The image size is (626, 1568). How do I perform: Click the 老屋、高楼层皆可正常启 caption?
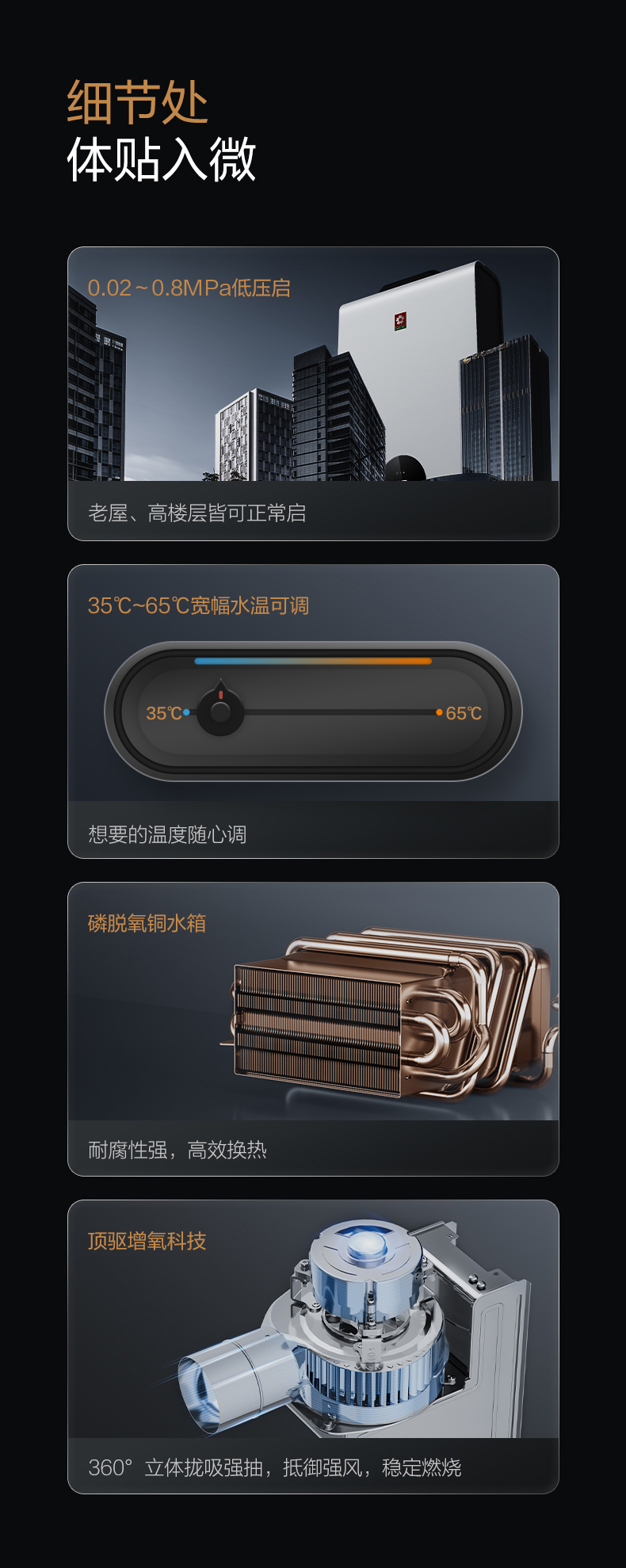pyautogui.click(x=197, y=513)
